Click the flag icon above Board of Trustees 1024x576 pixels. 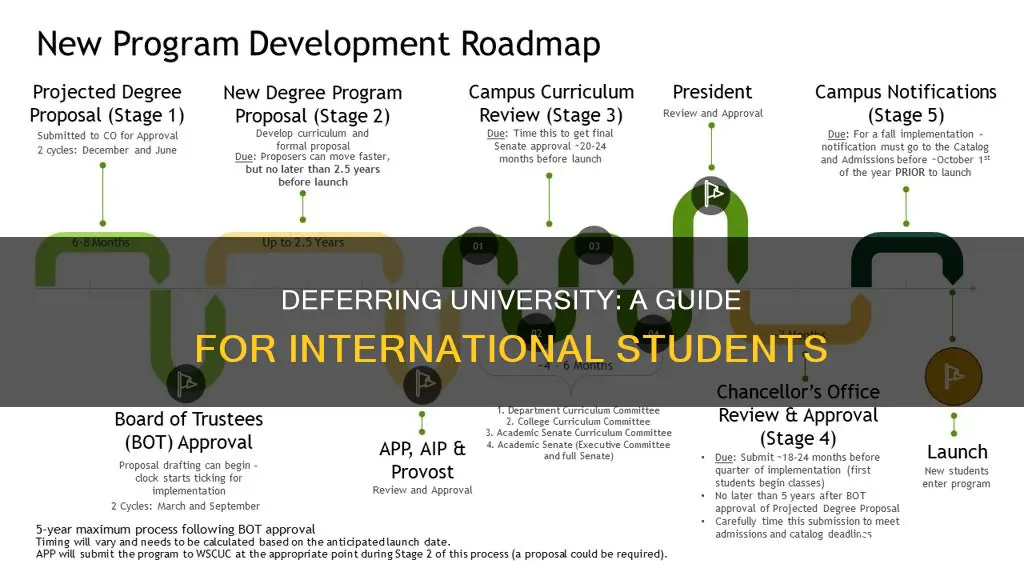tap(186, 383)
